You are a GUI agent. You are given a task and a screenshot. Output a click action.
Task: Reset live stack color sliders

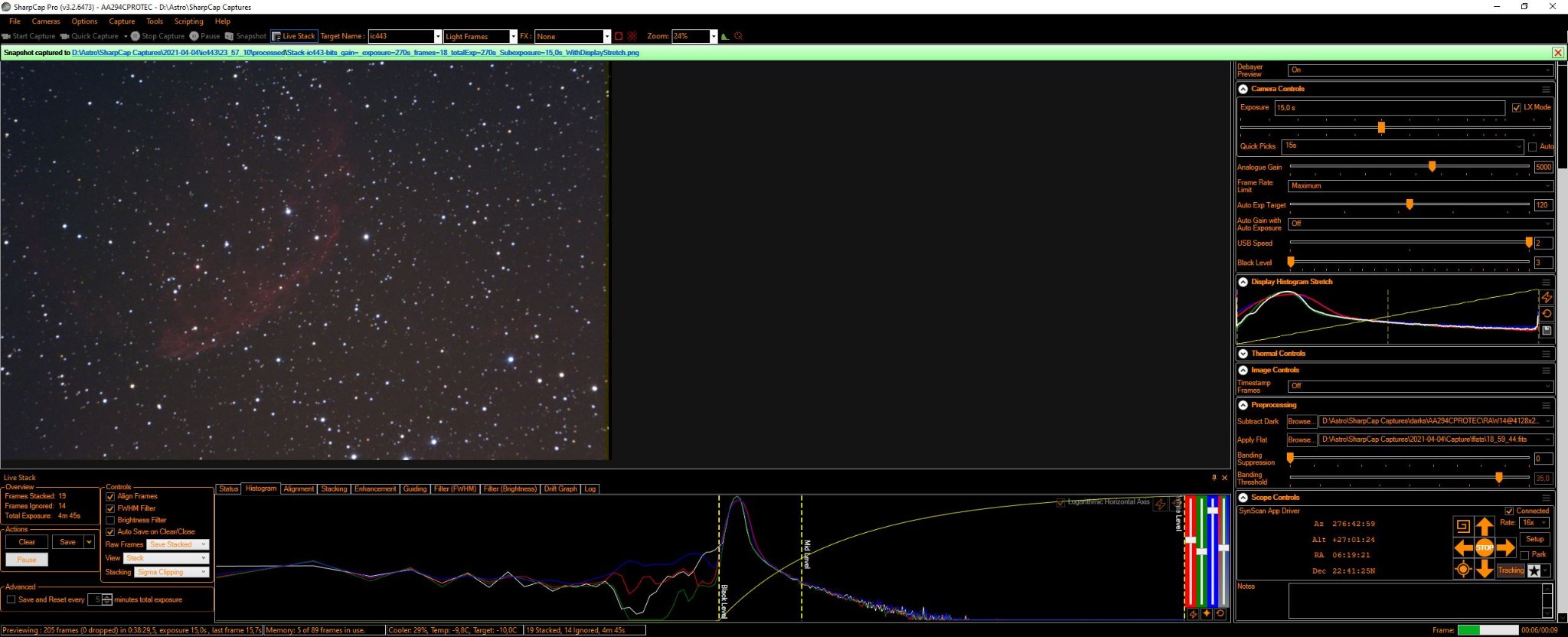[x=1220, y=614]
